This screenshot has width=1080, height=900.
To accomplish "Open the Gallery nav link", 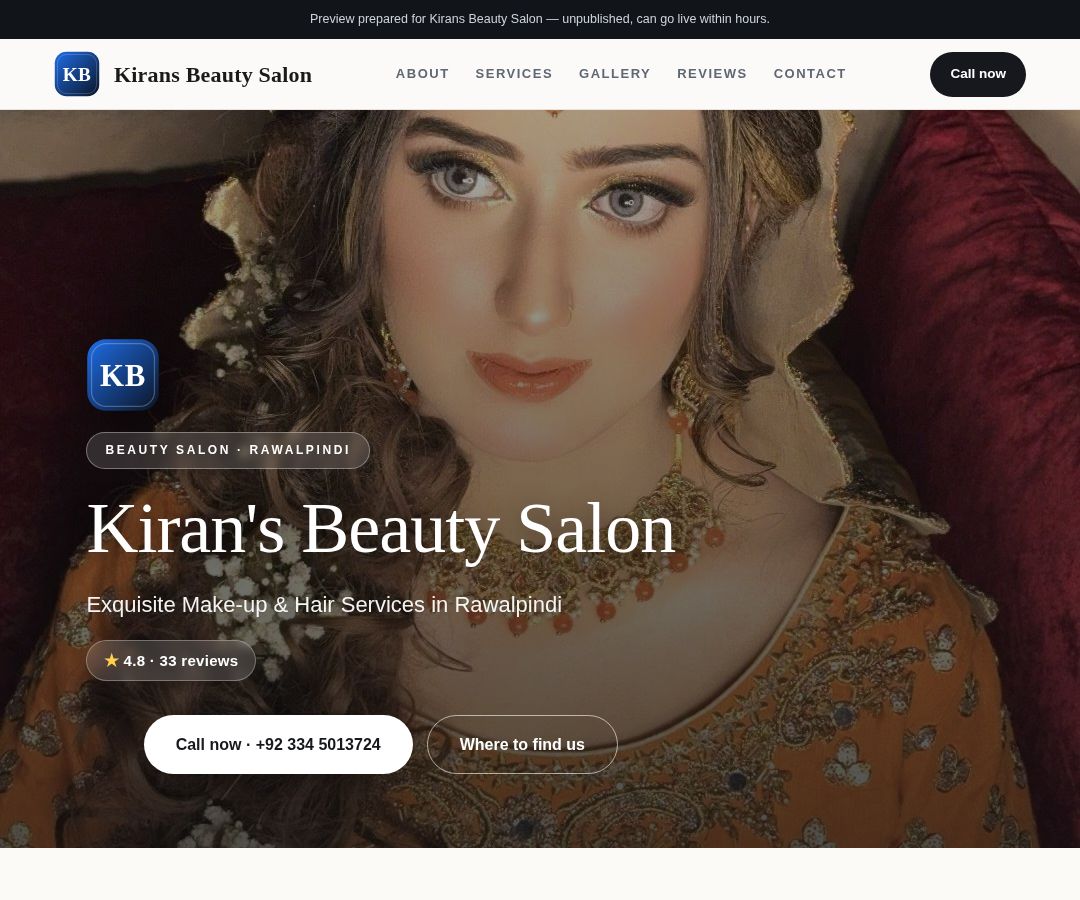I will [614, 74].
